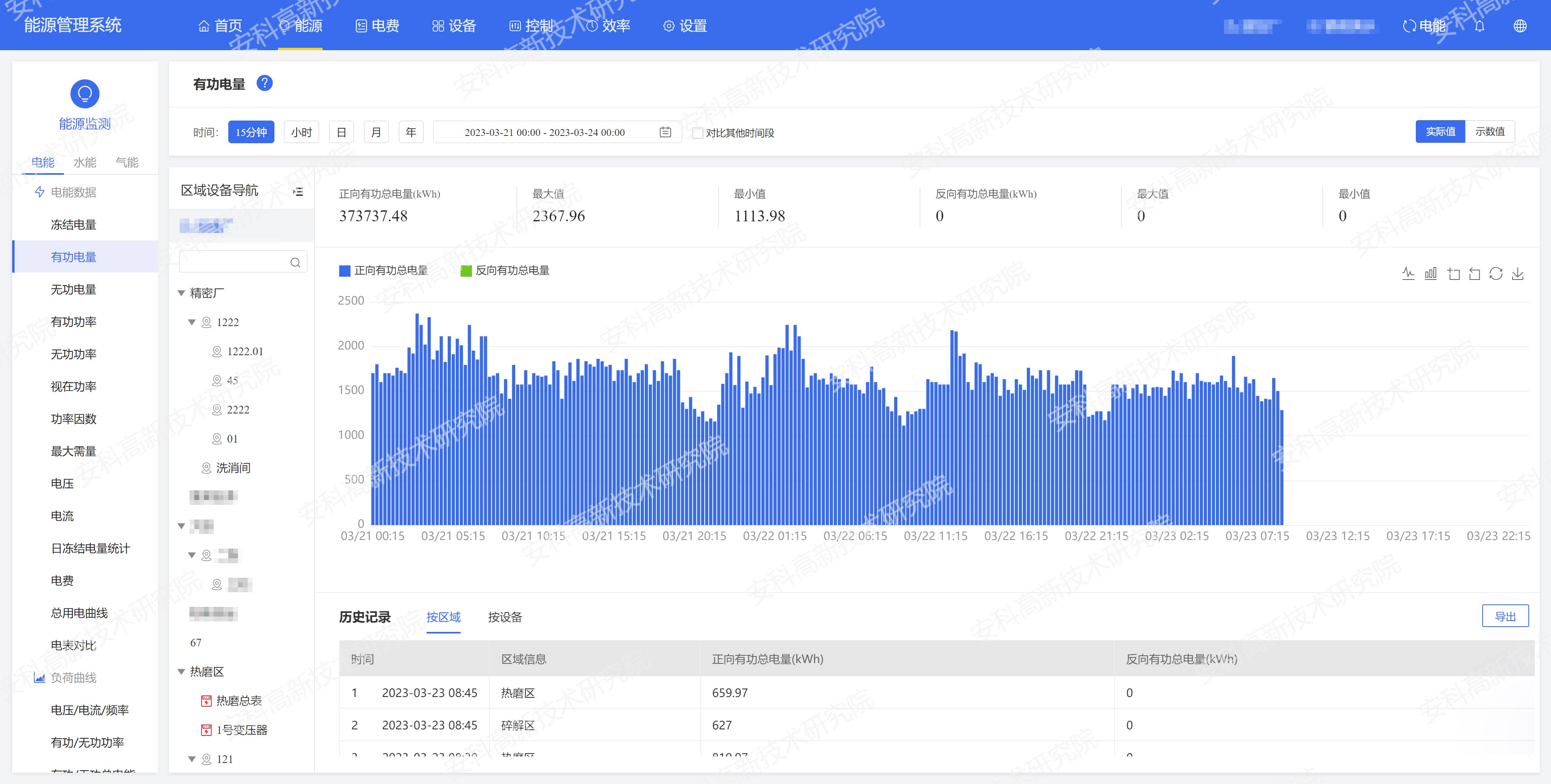Screen dimensions: 1551x784
Task: Click the 电能 switch icon in header
Action: 1409,26
